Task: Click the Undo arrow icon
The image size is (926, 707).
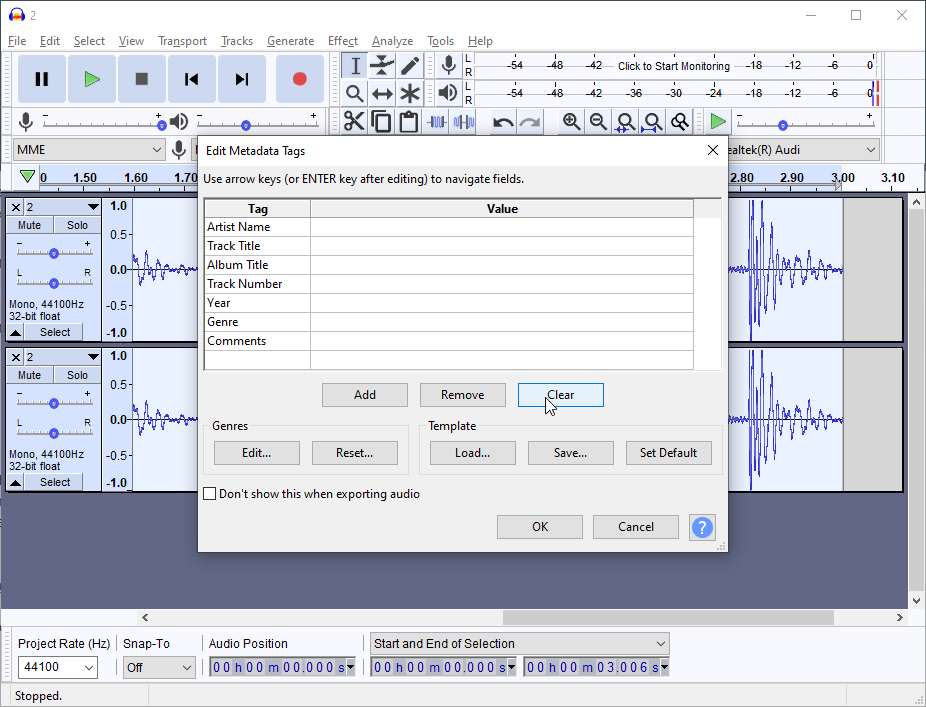Action: coord(503,122)
